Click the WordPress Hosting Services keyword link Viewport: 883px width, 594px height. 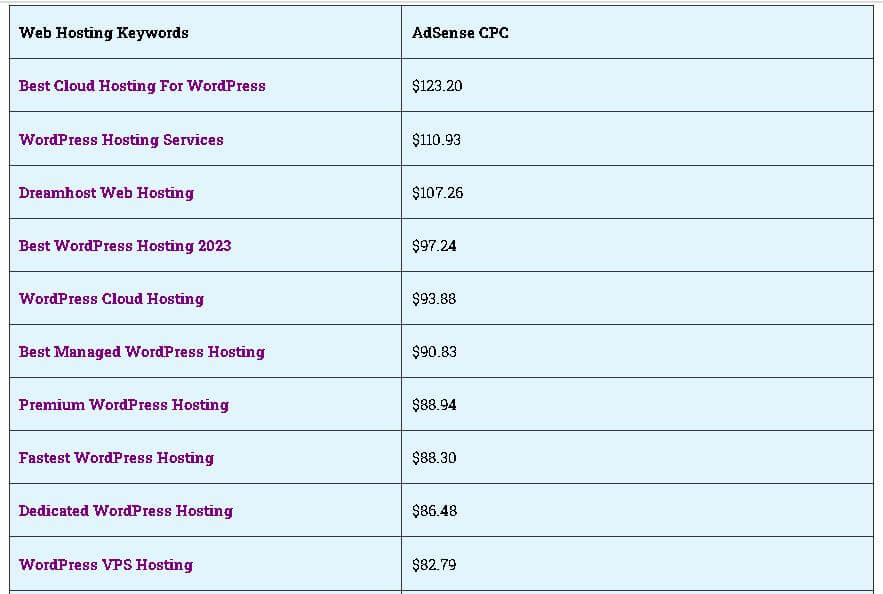(121, 140)
